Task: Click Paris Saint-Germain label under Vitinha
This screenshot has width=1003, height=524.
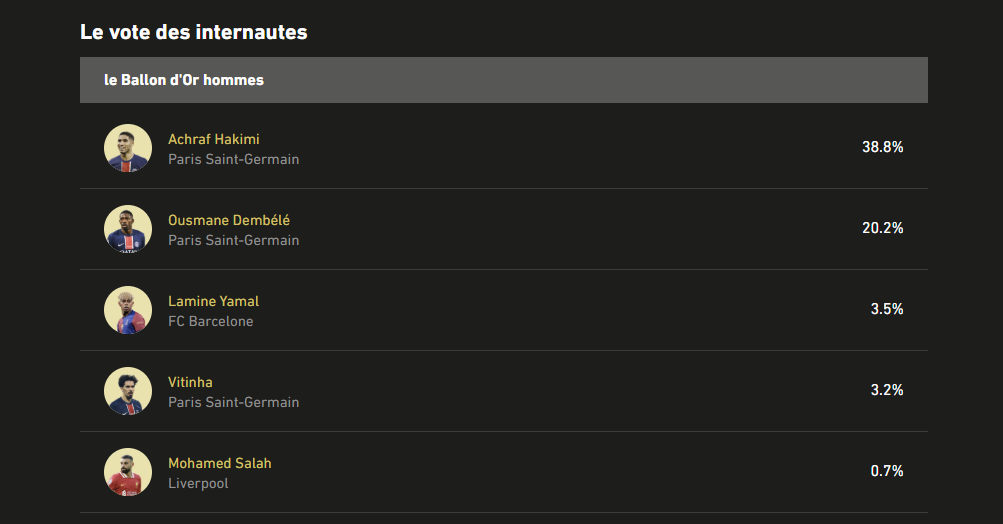Action: (233, 403)
